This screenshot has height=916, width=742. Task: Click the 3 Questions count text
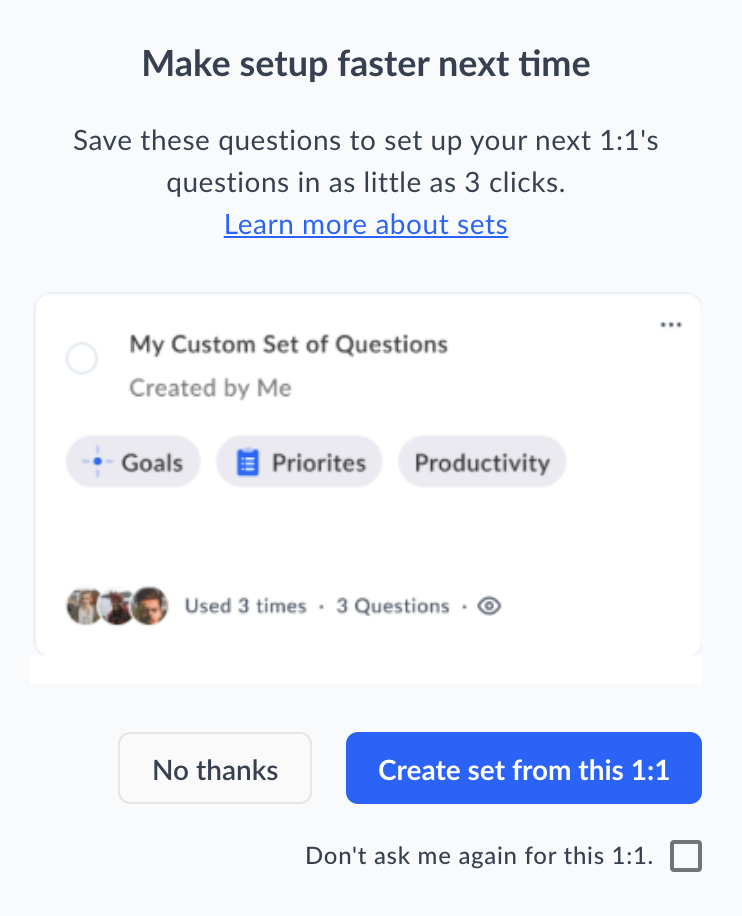[x=392, y=606]
